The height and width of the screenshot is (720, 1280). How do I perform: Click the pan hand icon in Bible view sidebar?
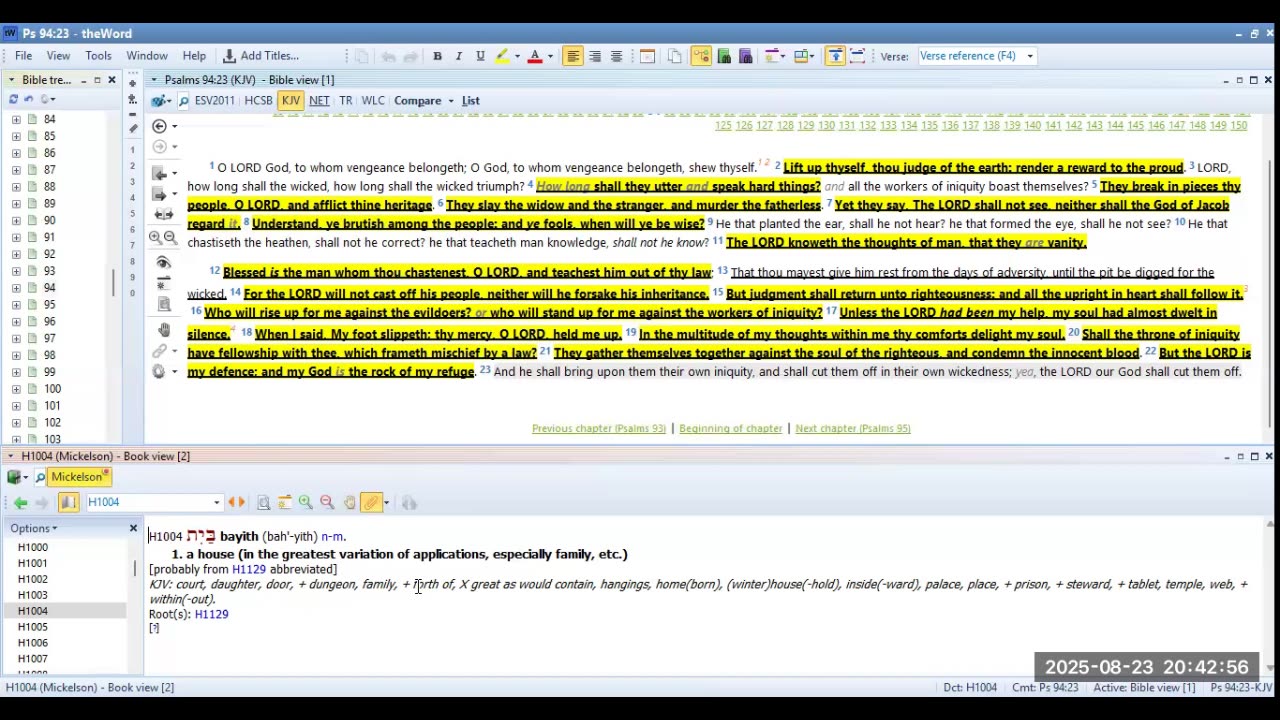pos(164,329)
